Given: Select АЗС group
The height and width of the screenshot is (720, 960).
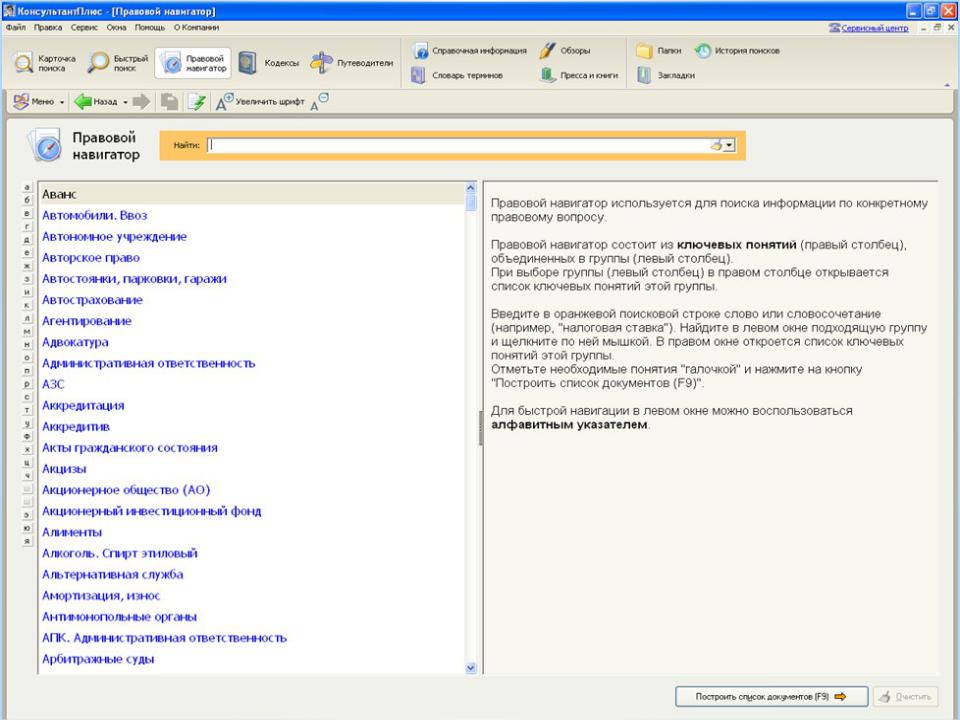Looking at the screenshot, I should (x=53, y=384).
